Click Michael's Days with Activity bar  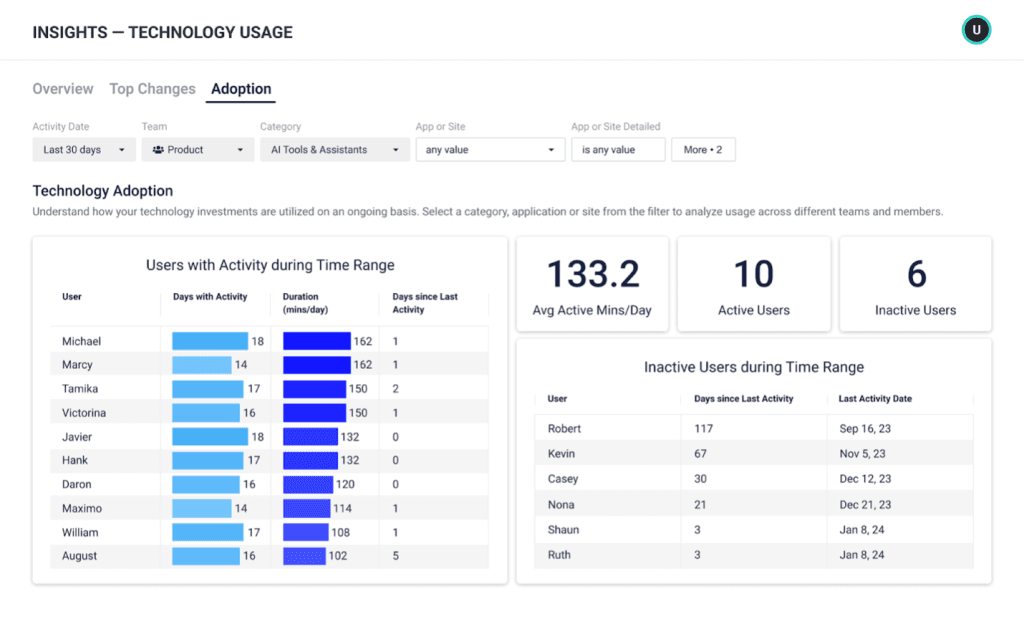(x=210, y=341)
